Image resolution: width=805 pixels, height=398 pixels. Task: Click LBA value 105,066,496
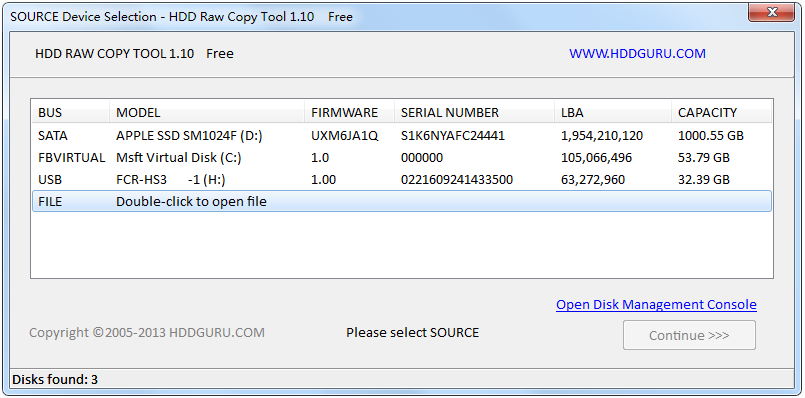coord(597,158)
